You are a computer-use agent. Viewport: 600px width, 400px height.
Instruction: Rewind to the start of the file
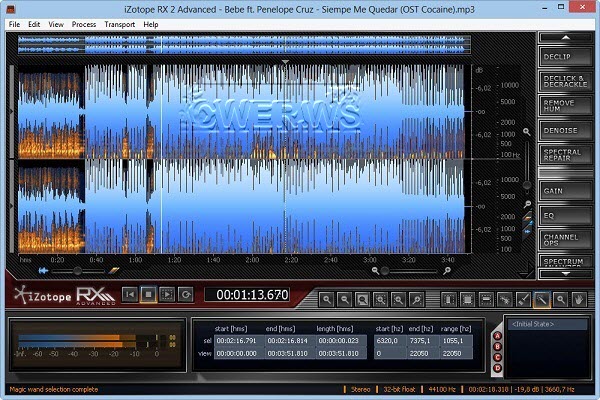[x=130, y=294]
